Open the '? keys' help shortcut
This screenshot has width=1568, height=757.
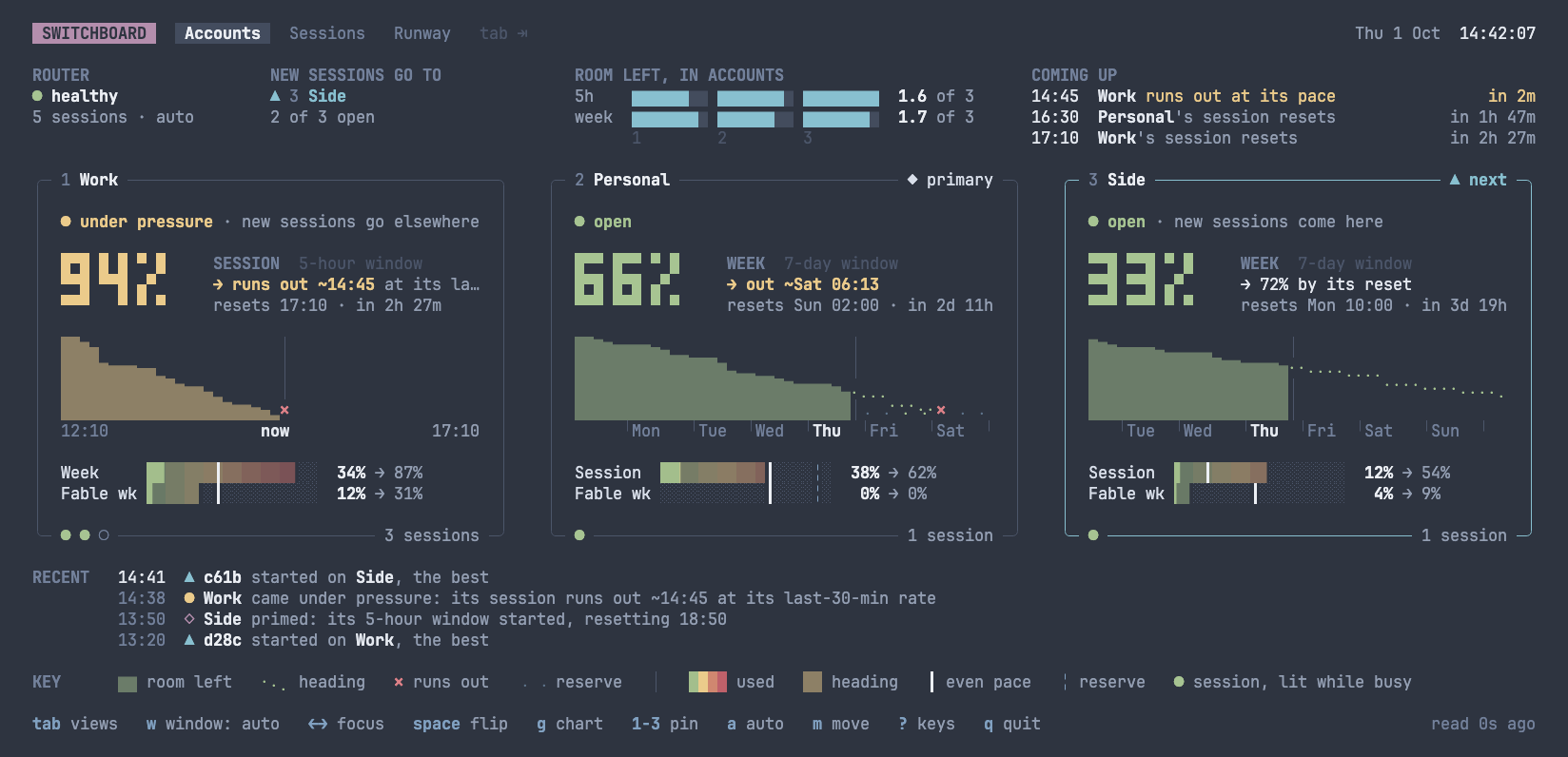tap(927, 724)
